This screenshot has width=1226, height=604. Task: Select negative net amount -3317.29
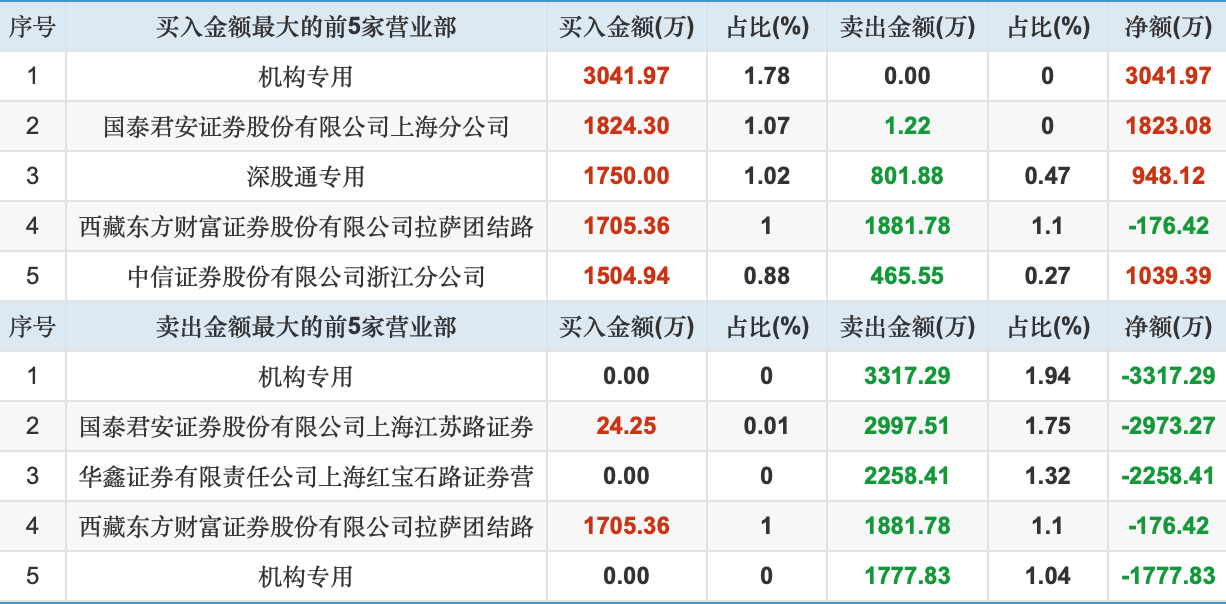pyautogui.click(x=1168, y=376)
